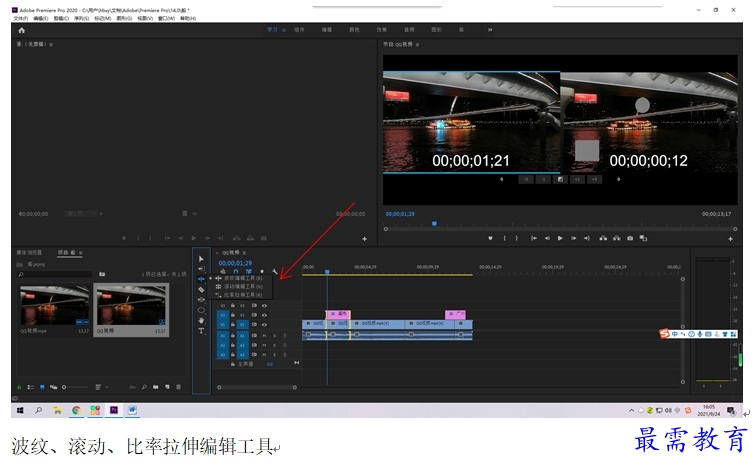Screen dimensions: 756x471
Task: Mark Out in program monitor
Action: tap(516, 238)
